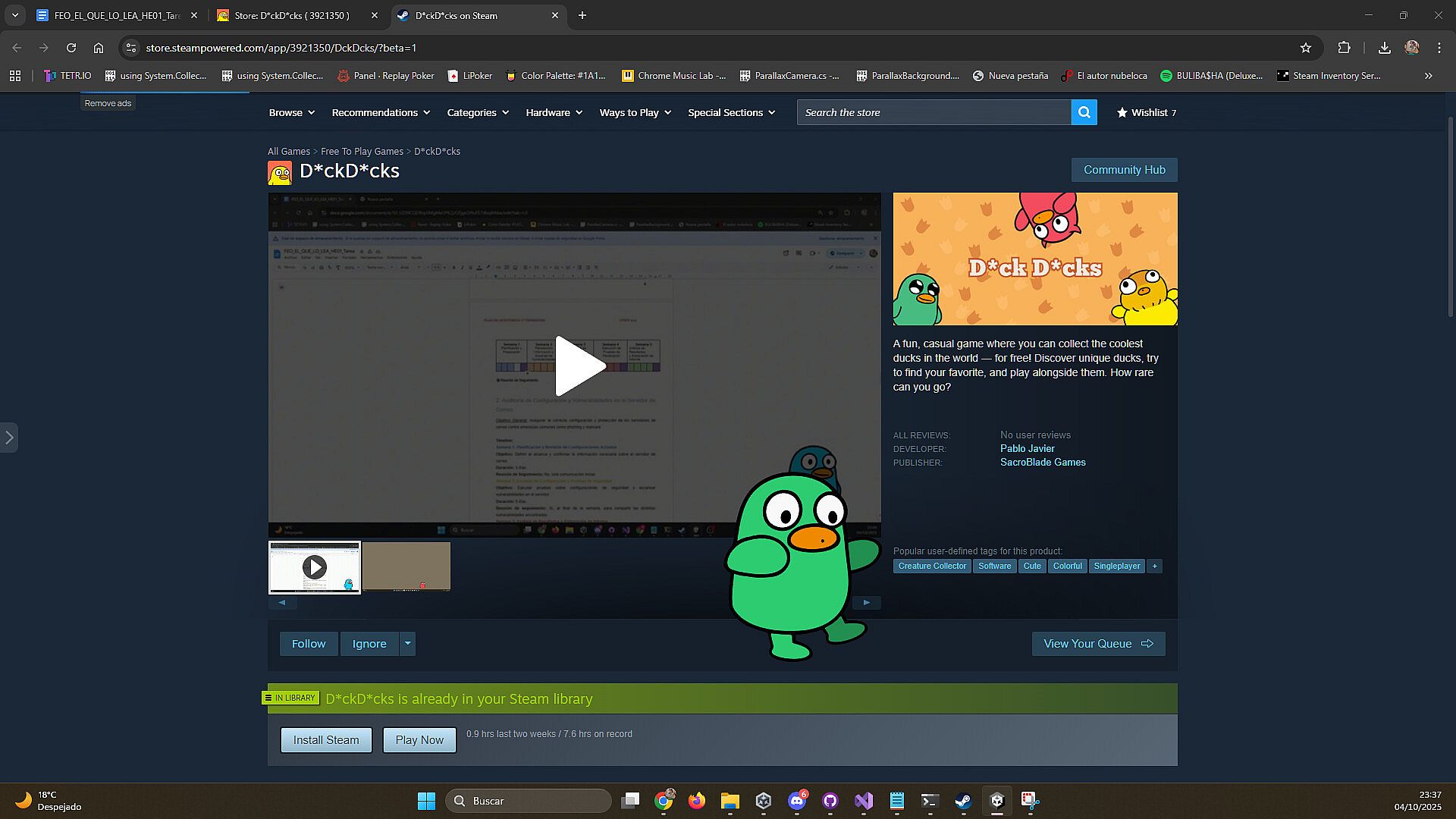
Task: Expand the Browse dropdown menu
Action: [291, 112]
